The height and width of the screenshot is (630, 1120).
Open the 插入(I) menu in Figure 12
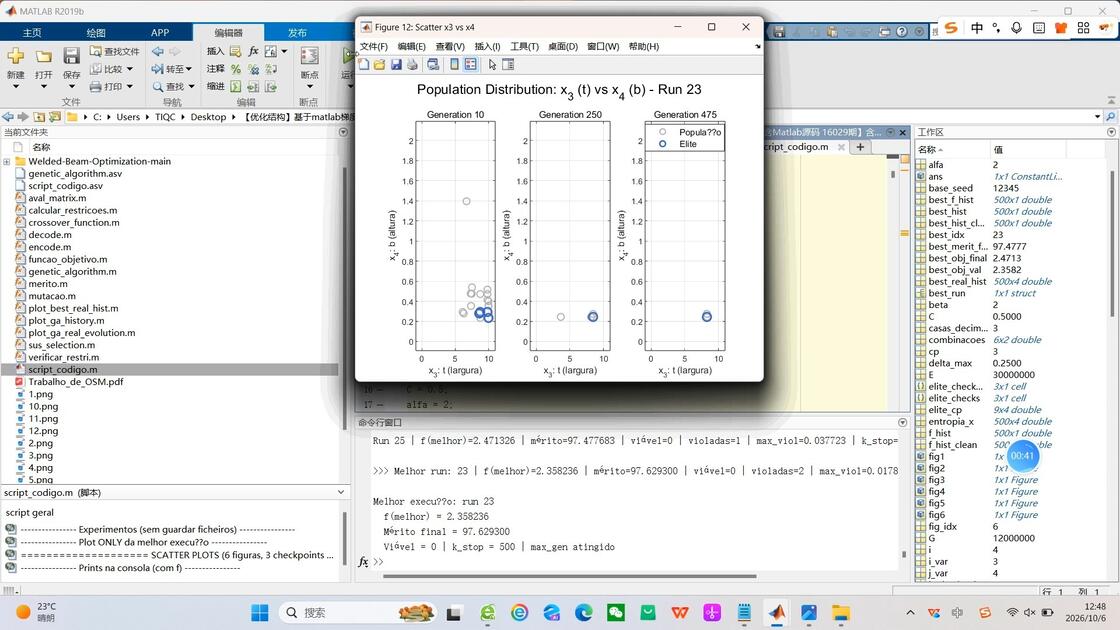point(487,46)
